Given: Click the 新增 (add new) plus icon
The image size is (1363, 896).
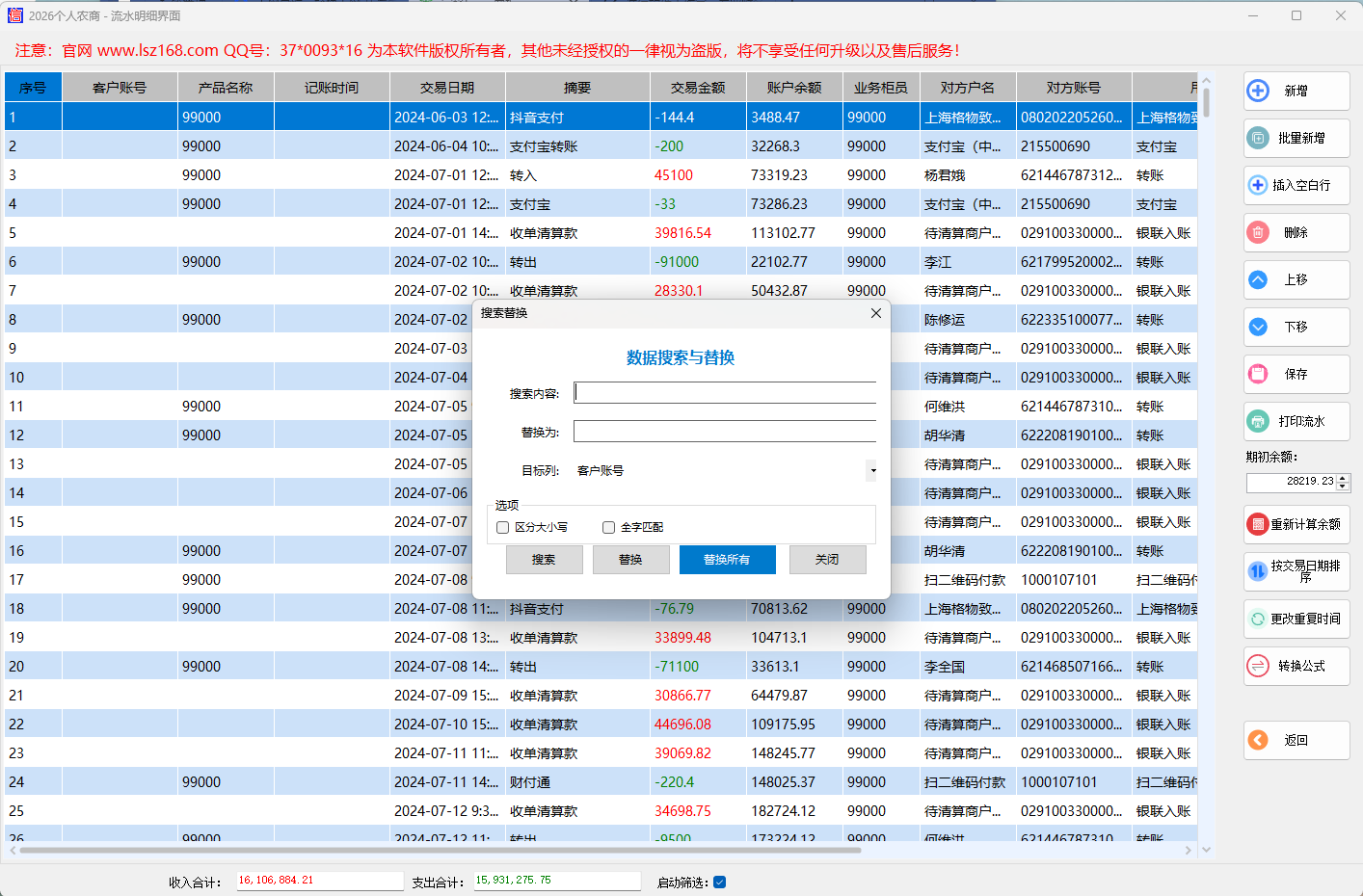Looking at the screenshot, I should [1258, 91].
